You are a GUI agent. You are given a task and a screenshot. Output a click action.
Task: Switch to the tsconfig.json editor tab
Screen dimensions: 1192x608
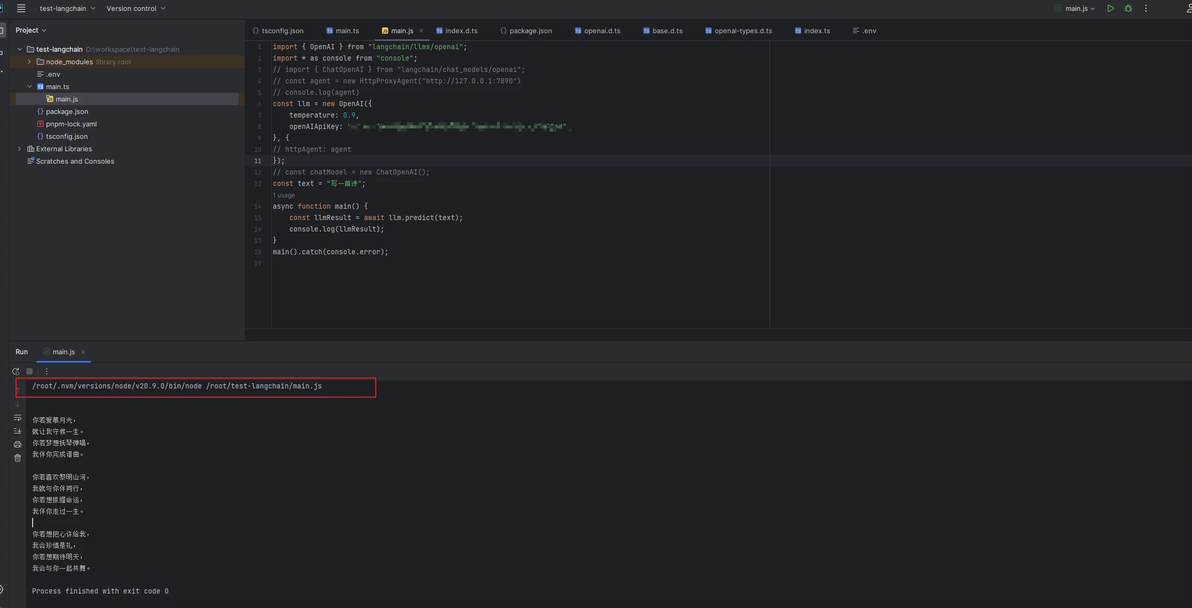pyautogui.click(x=278, y=31)
